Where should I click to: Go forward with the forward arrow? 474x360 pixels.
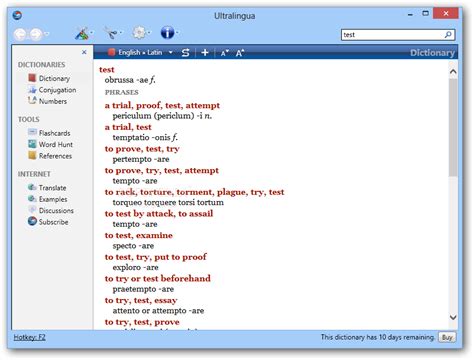click(36, 34)
